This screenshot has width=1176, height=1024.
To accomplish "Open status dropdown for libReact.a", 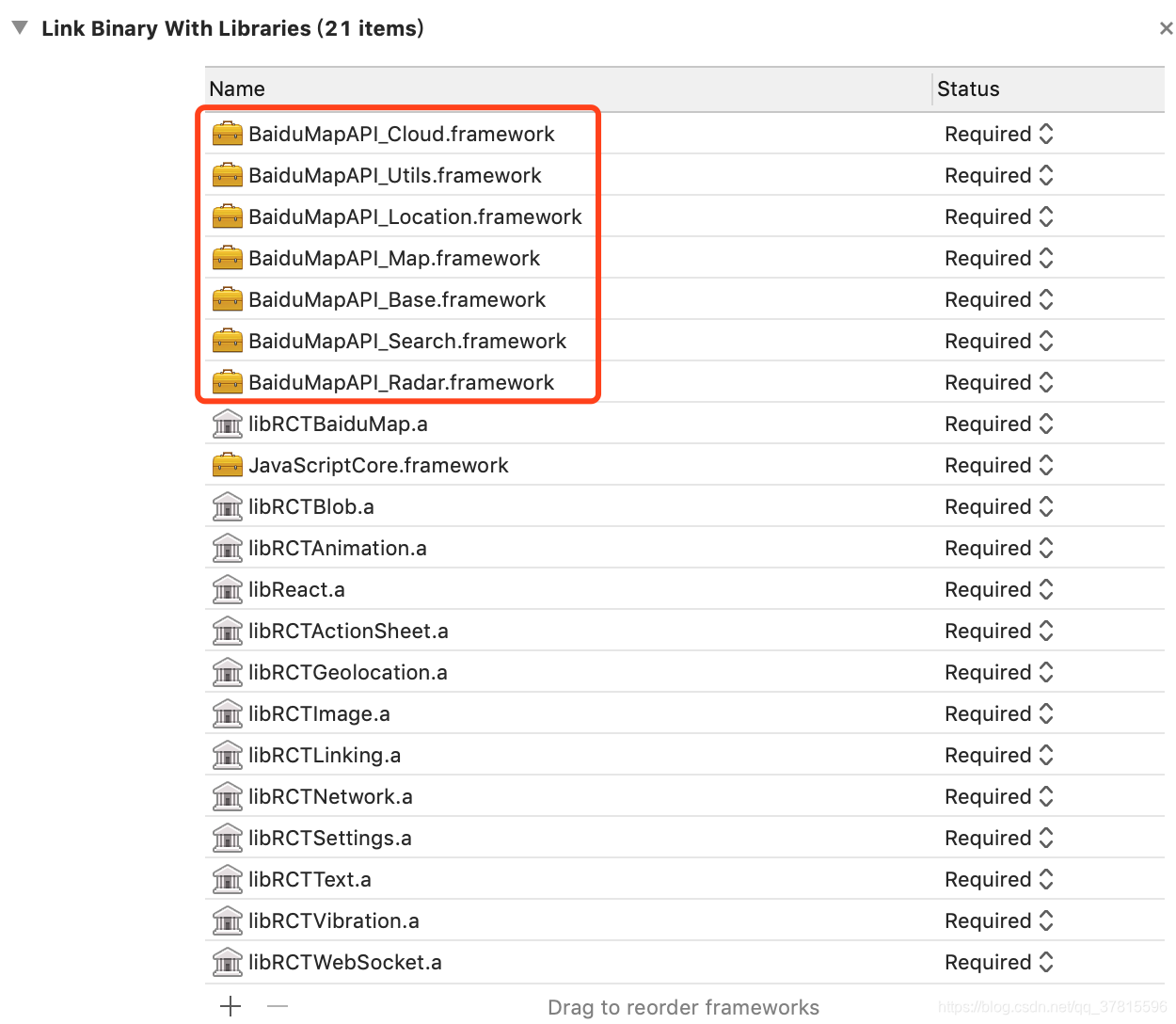I will (x=999, y=589).
